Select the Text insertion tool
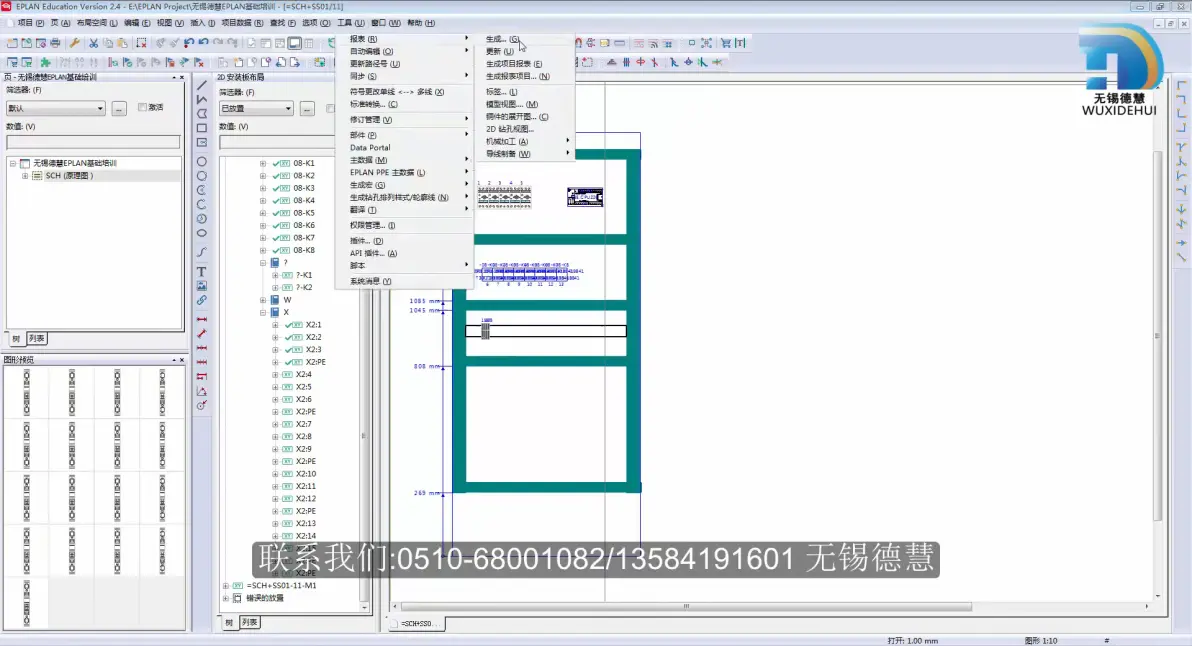Screen dimensions: 1192x646 coord(201,271)
